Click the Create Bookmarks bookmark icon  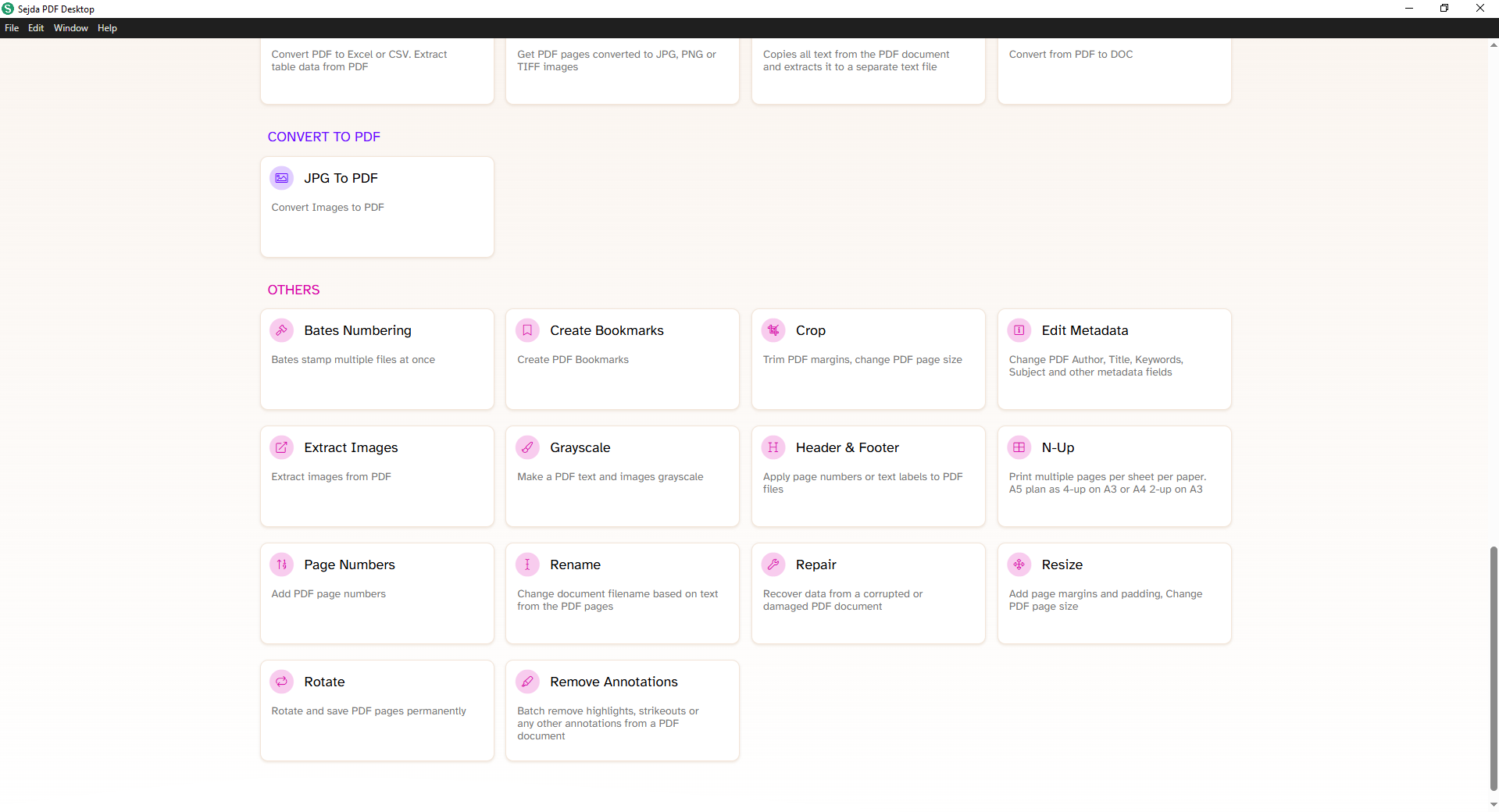pyautogui.click(x=527, y=330)
